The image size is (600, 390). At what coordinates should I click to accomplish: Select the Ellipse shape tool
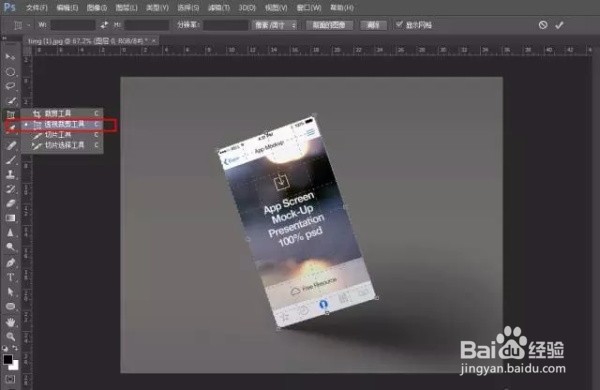point(10,307)
